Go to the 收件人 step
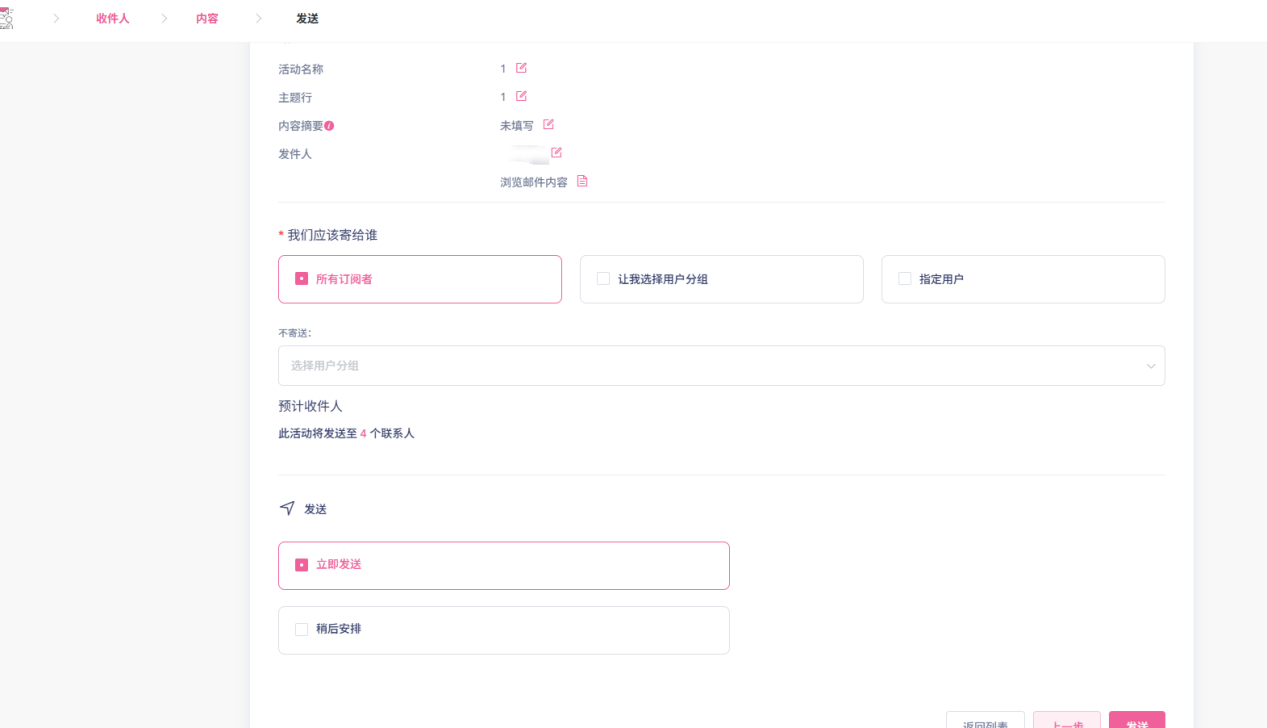1267x728 pixels. tap(113, 19)
